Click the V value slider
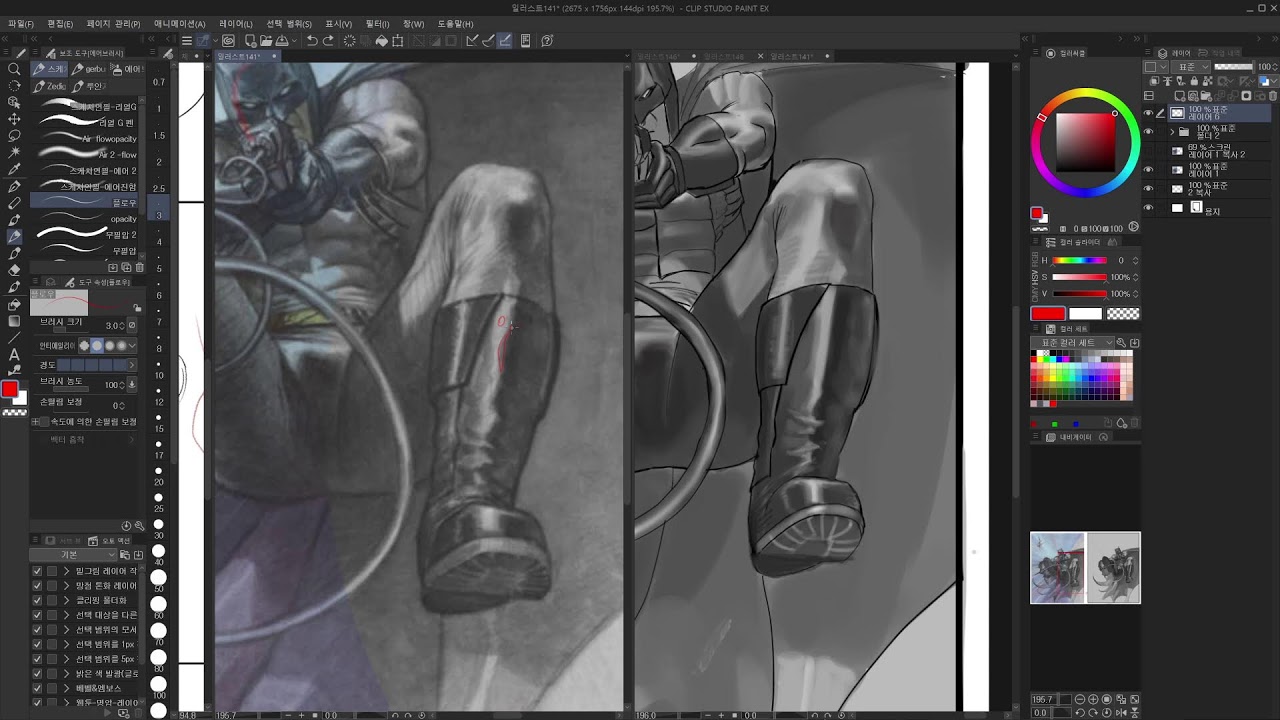 pyautogui.click(x=1081, y=294)
